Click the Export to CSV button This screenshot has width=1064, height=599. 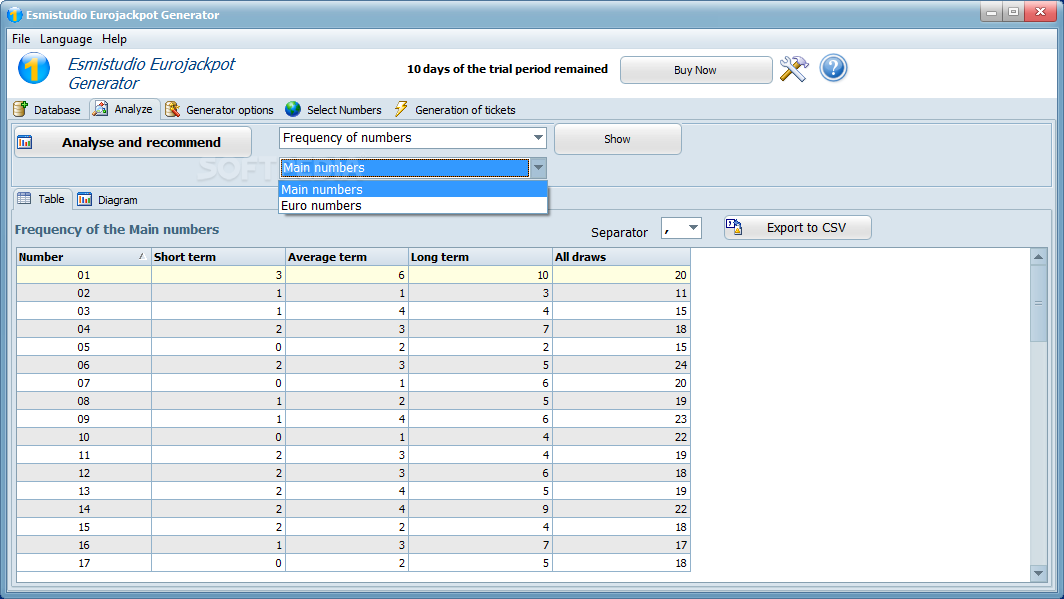pos(797,228)
